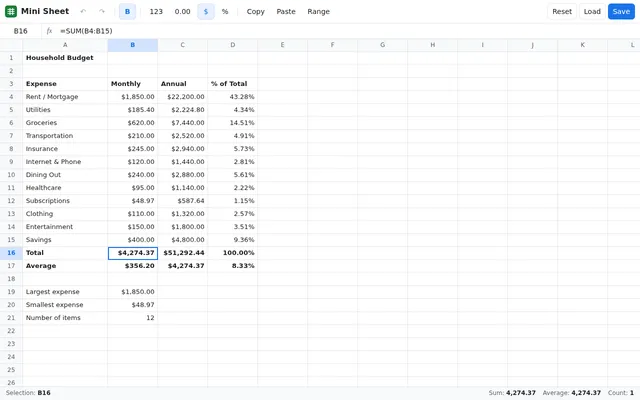Select row 1 header
This screenshot has height=400, width=640.
(11, 58)
